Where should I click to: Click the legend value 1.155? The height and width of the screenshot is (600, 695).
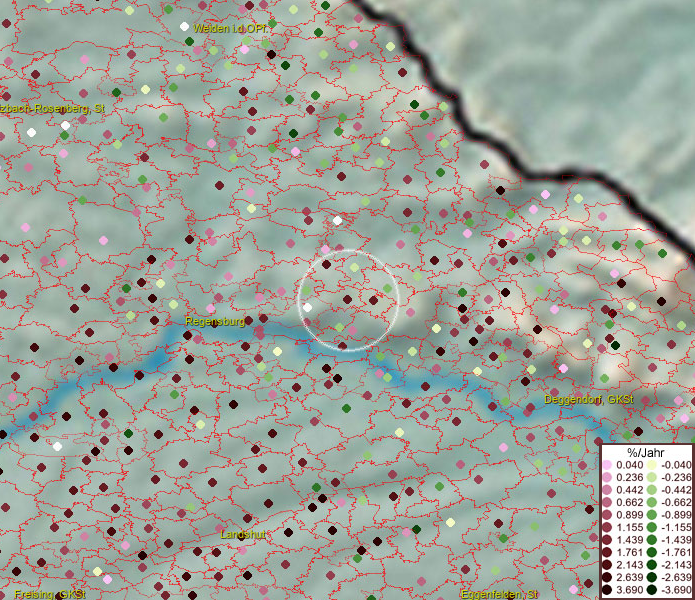pos(630,527)
